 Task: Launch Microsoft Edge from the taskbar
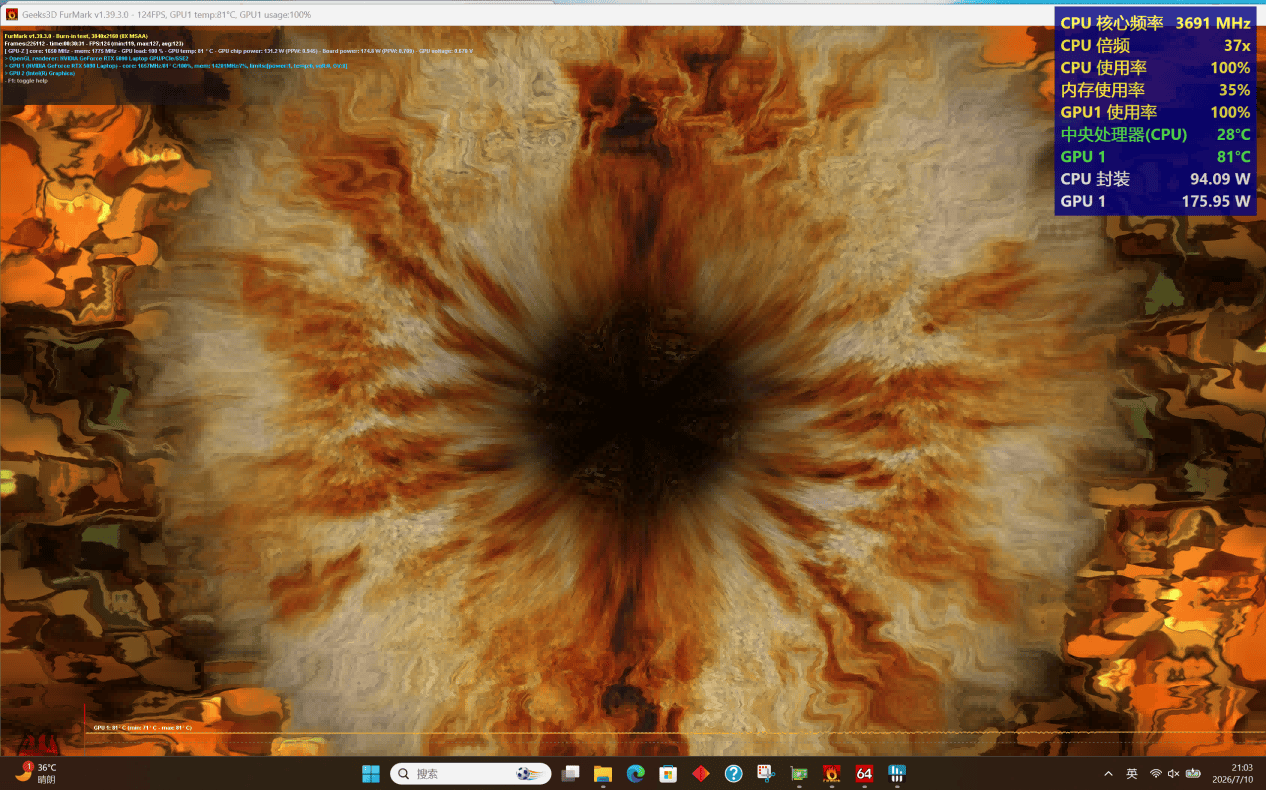coord(635,774)
